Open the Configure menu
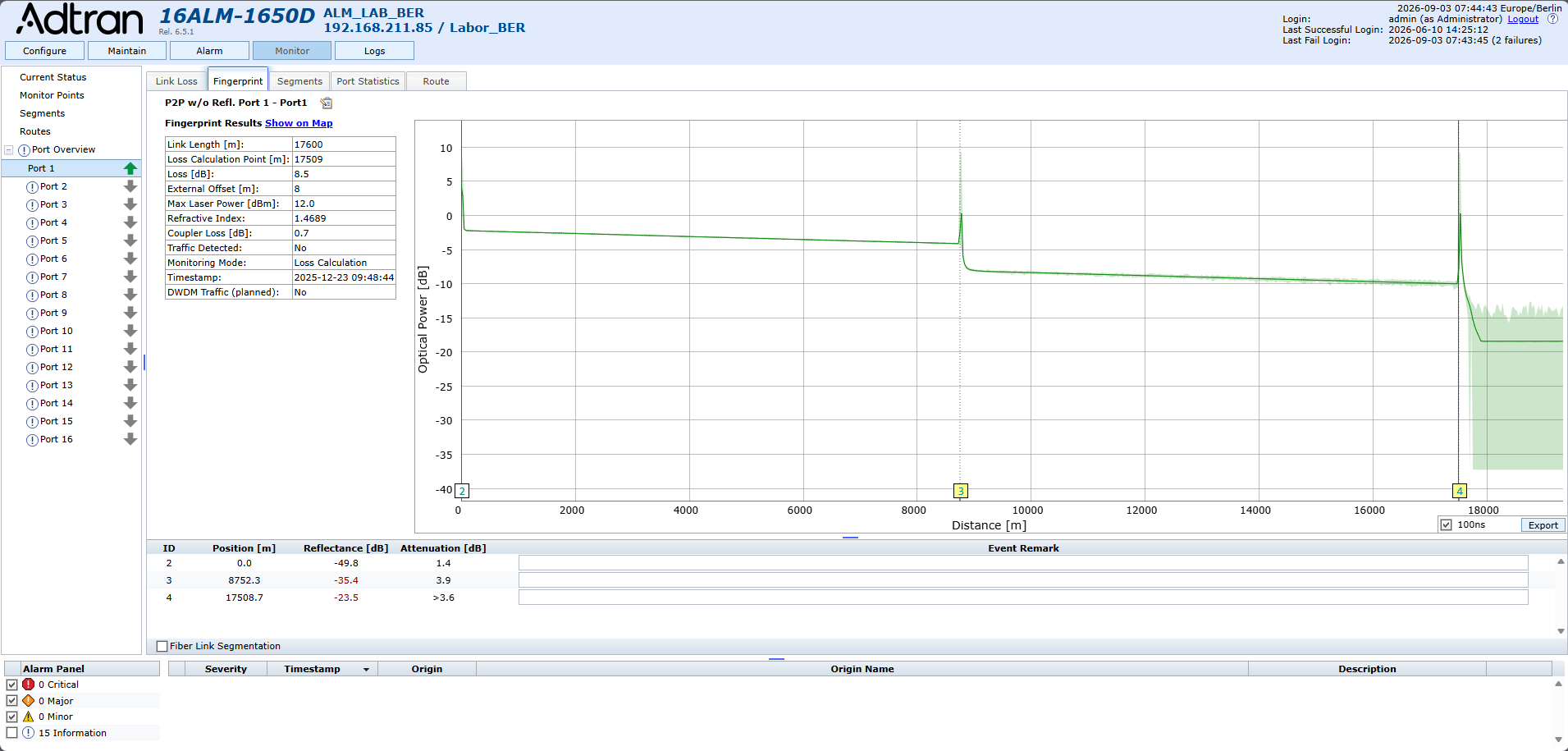1568x751 pixels. pyautogui.click(x=44, y=51)
